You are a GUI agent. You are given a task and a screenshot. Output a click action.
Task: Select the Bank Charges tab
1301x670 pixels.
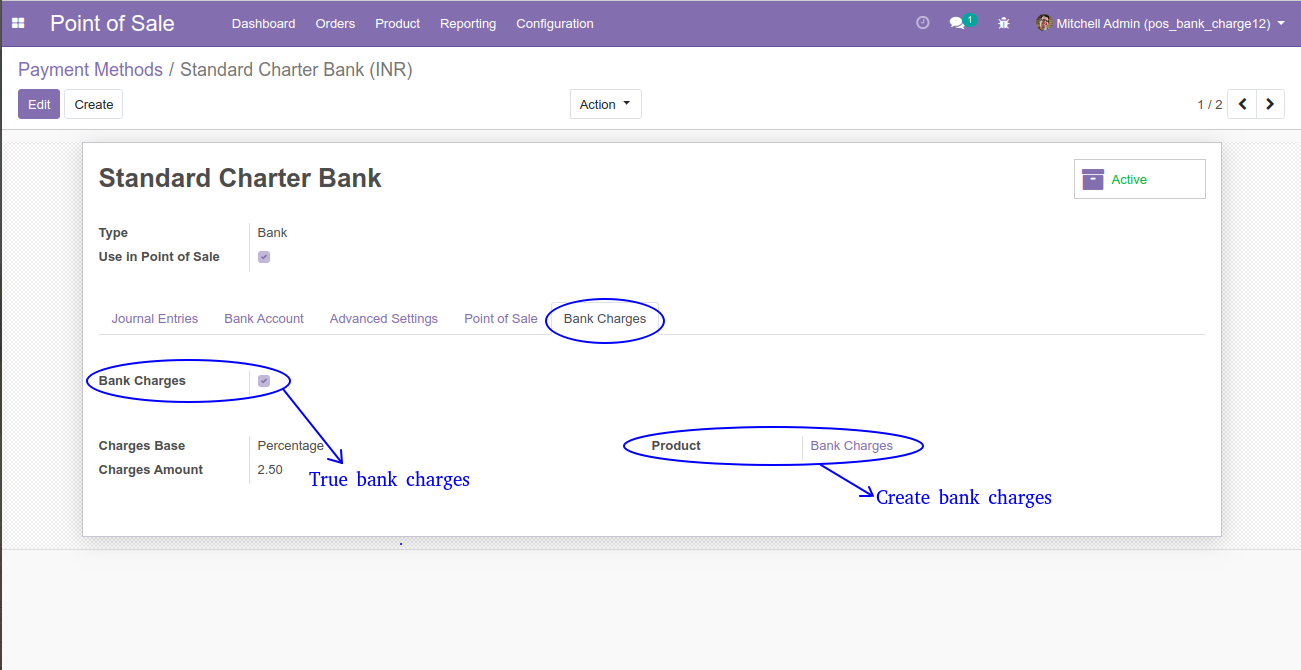[605, 319]
